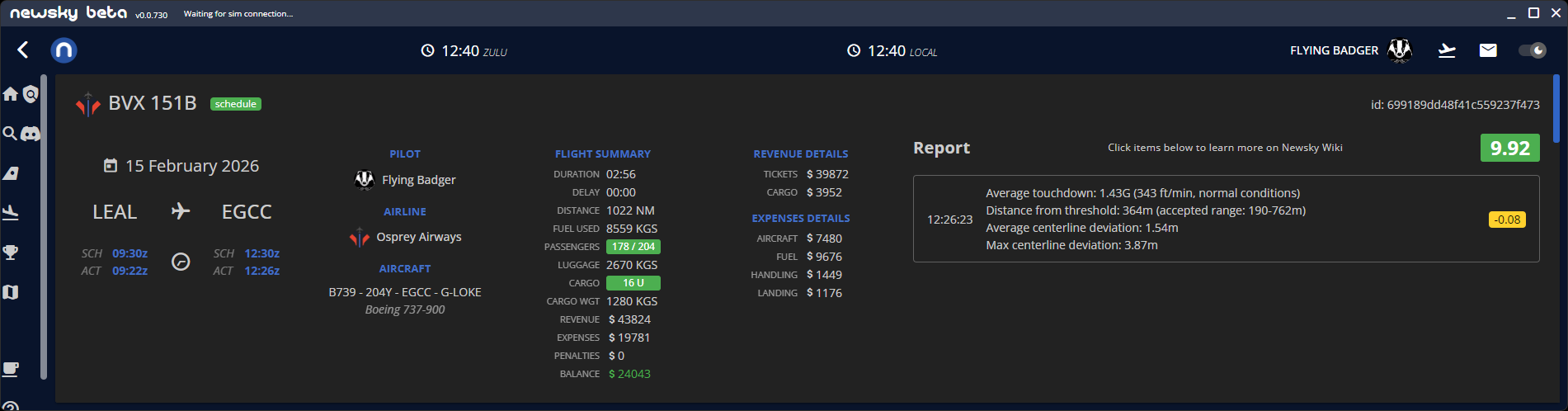Click the sidebar vertical scrollbar
Screen dimensions: 1568x411
44,227
